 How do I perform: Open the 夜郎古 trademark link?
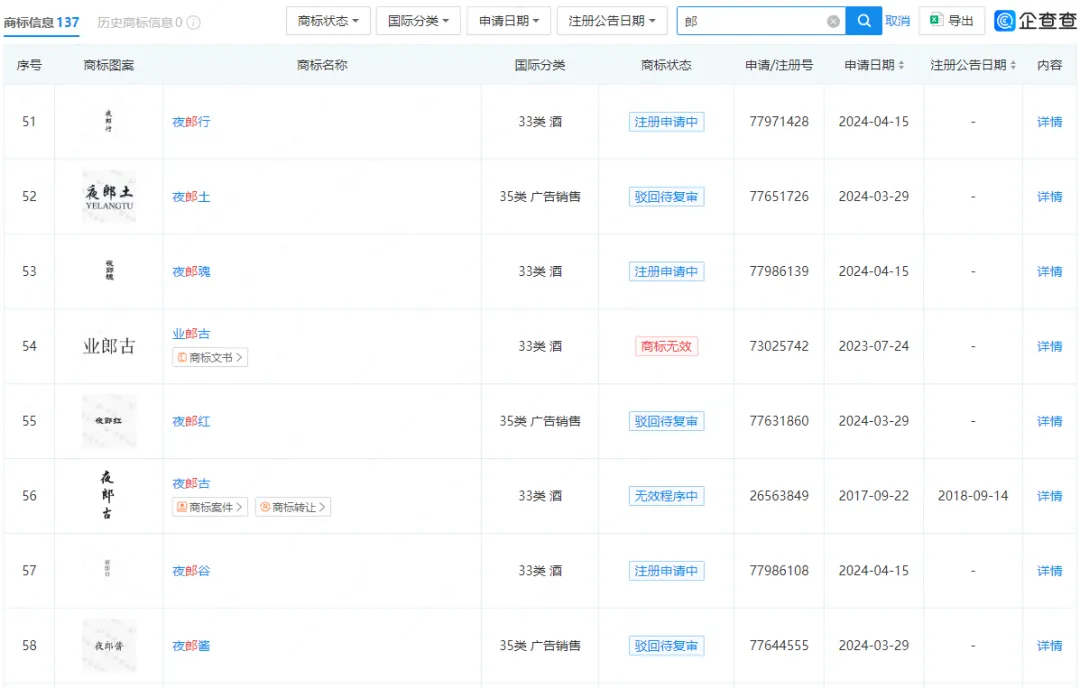(191, 483)
